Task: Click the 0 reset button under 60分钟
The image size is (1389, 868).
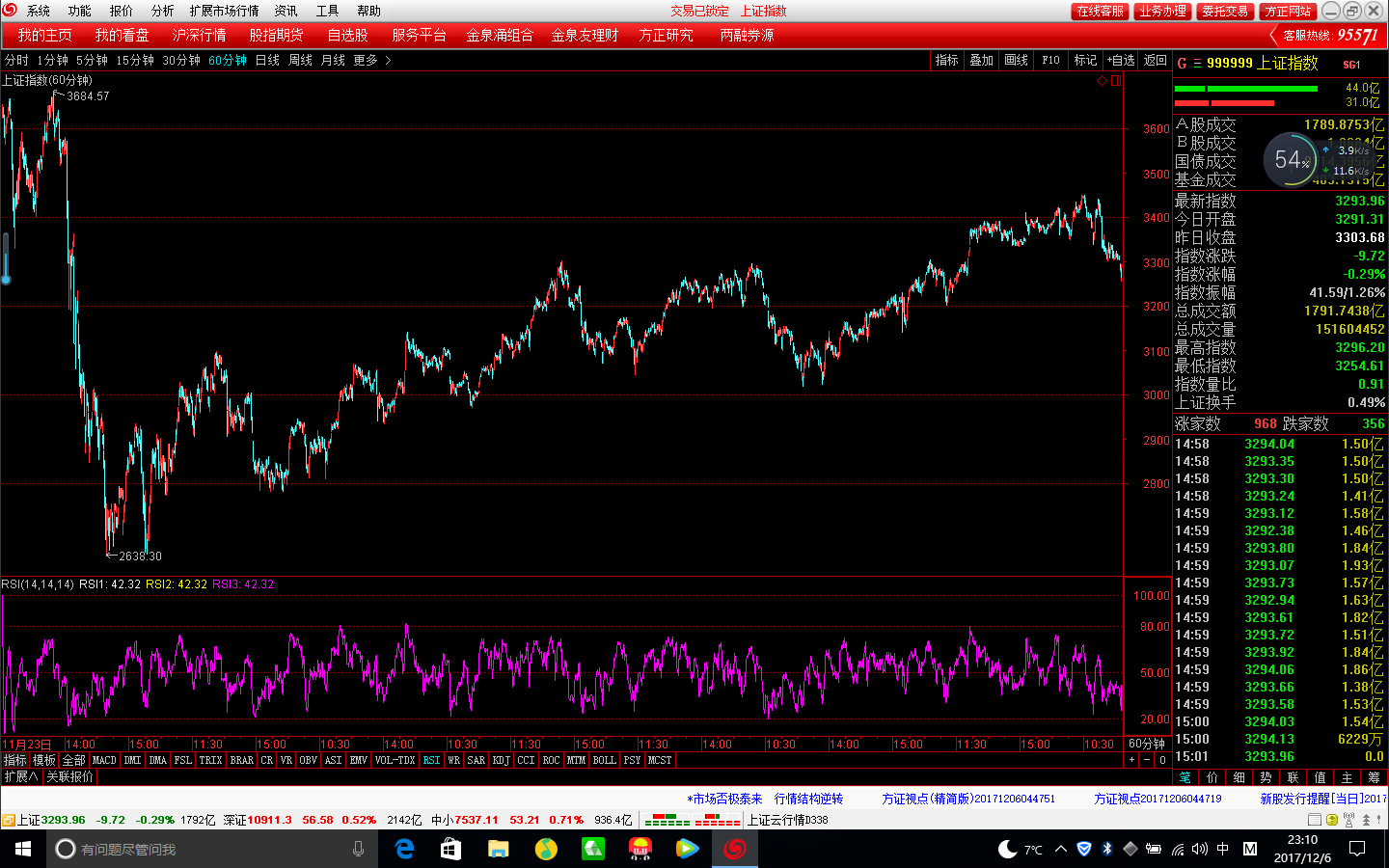Action: click(1162, 760)
